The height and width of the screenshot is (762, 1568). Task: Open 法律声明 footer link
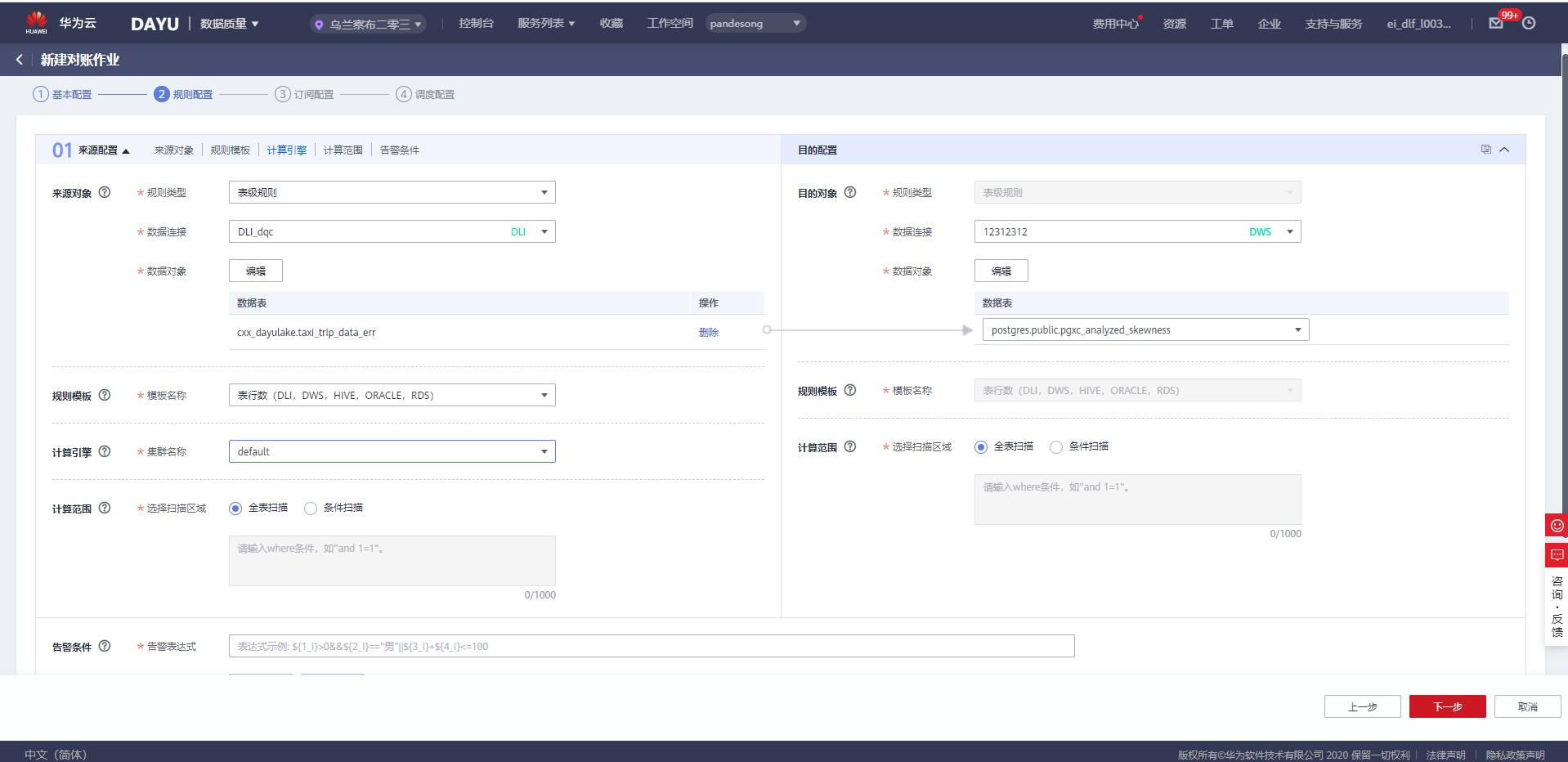click(x=1445, y=755)
